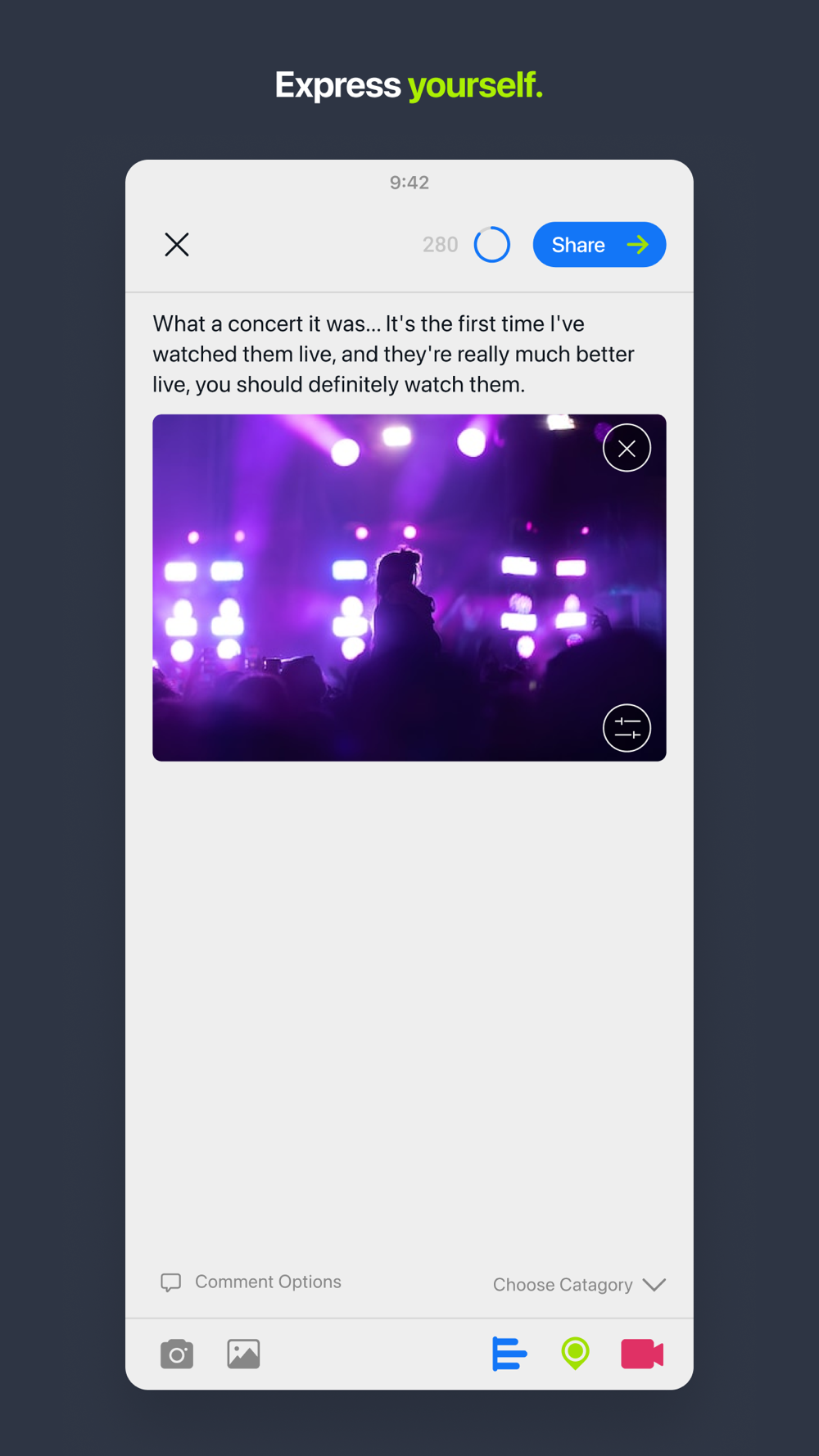The height and width of the screenshot is (1456, 819).
Task: Select the 280 character counter
Action: coord(440,244)
